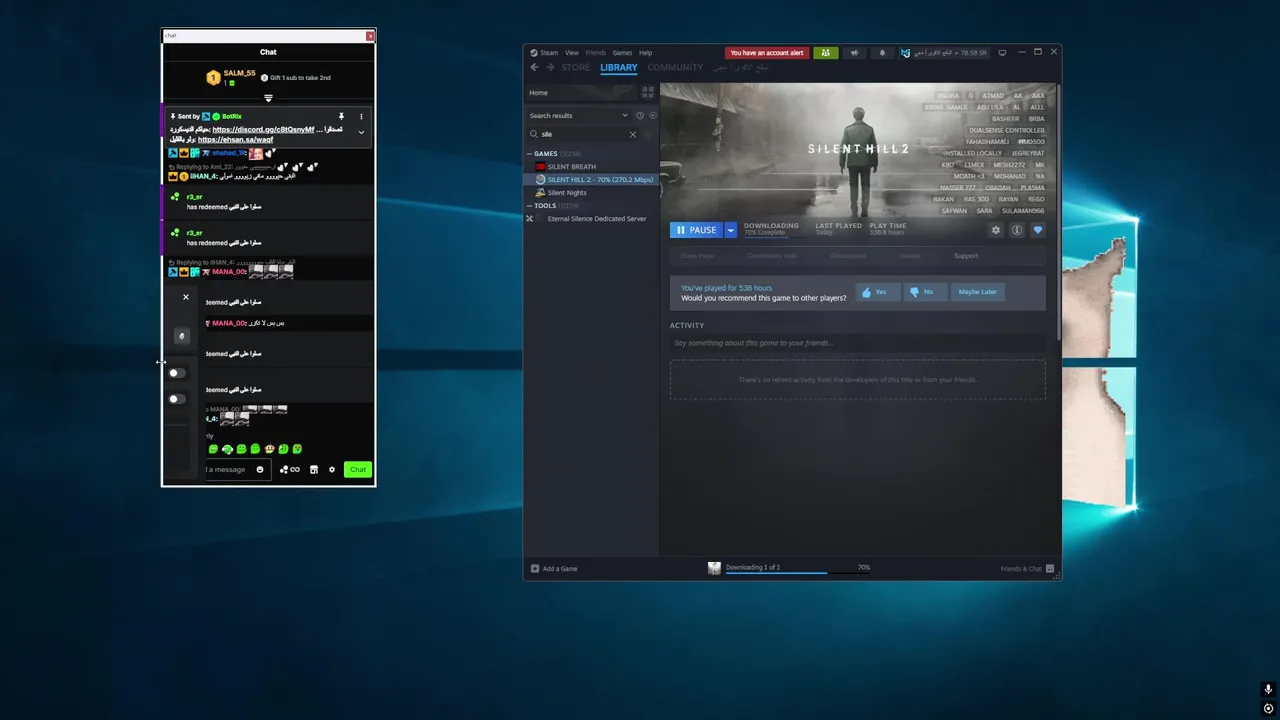Image resolution: width=1280 pixels, height=720 pixels.
Task: Unpin the BotRix pinned message
Action: click(341, 117)
